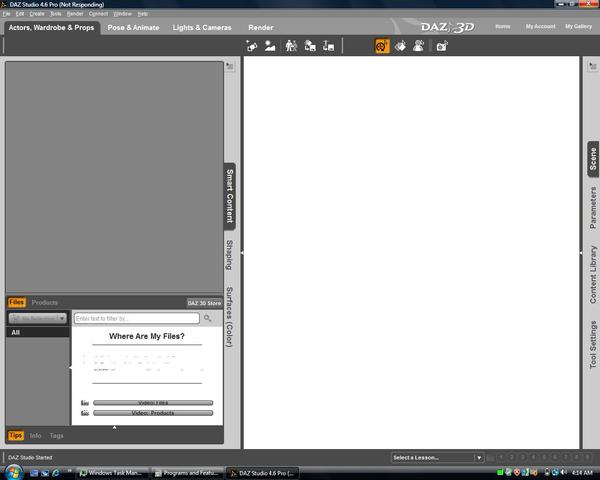Open the selection filter dropdown above the All category
This screenshot has height=480, width=600.
pos(38,318)
